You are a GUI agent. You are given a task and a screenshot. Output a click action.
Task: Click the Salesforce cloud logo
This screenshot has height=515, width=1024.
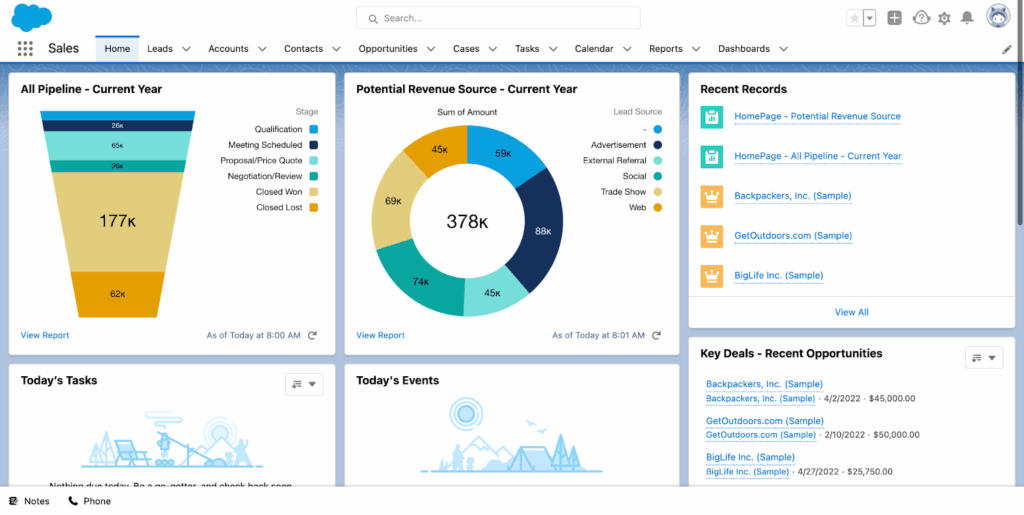(x=31, y=17)
